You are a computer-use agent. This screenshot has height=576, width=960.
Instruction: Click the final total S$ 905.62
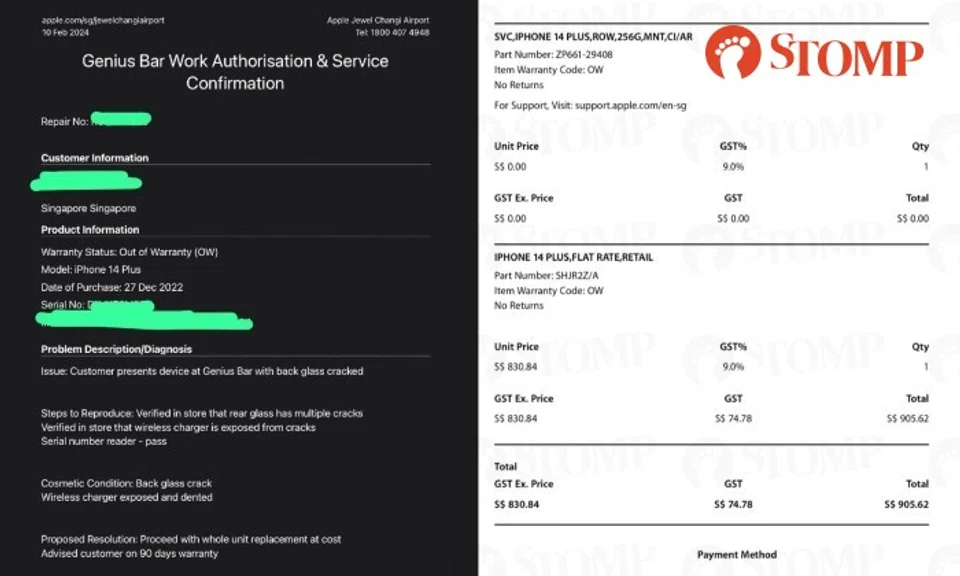point(906,504)
